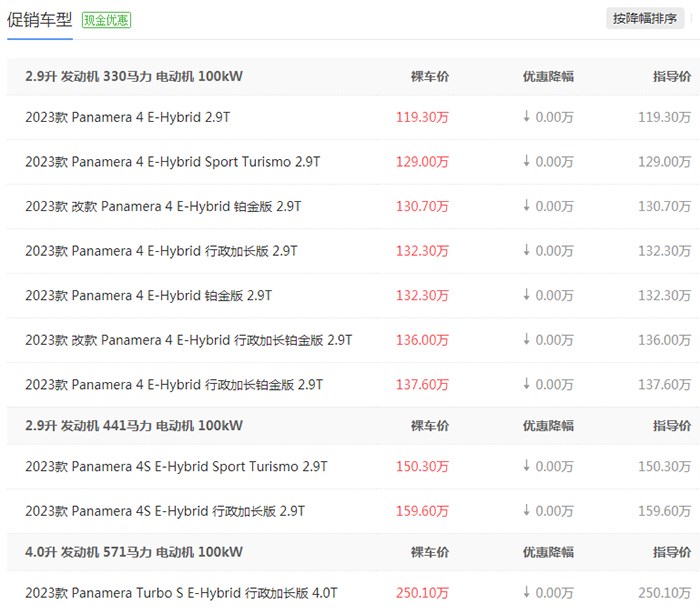Screen dimensions: 700x614
Task: Click the red 150.30万 bare car price
Action: pos(422,467)
